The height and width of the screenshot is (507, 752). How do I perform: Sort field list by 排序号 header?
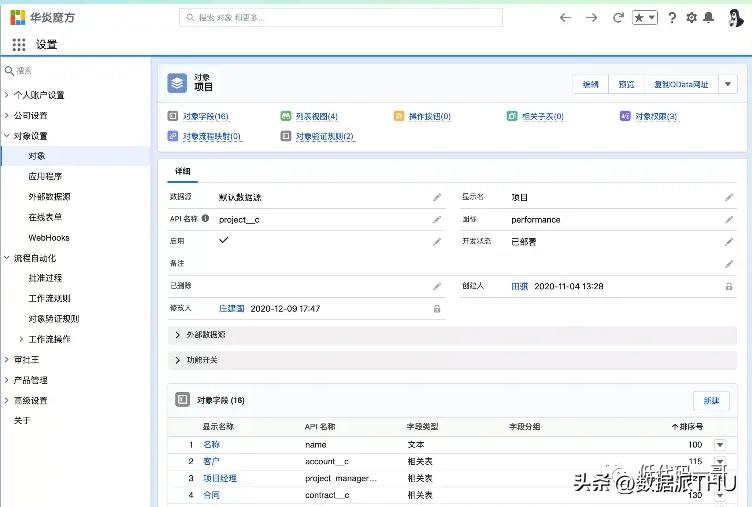687,426
